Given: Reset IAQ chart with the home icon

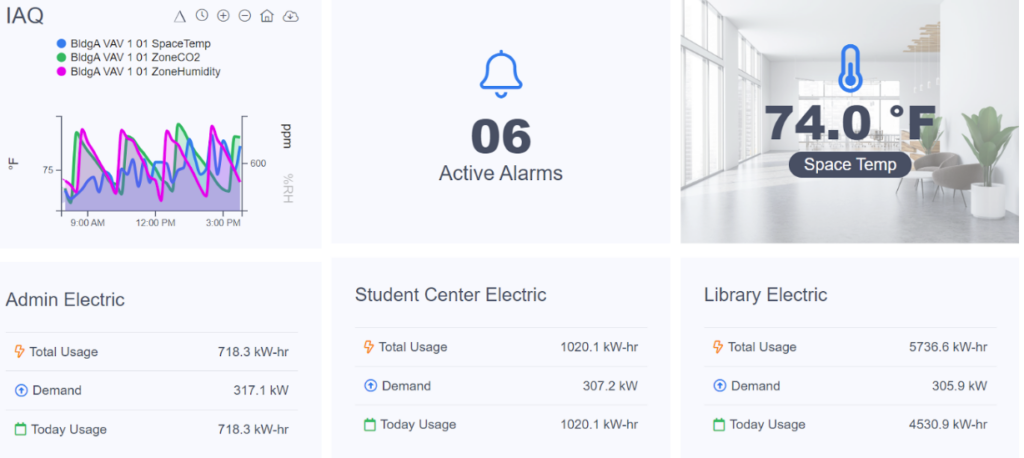Looking at the screenshot, I should click(x=266, y=16).
